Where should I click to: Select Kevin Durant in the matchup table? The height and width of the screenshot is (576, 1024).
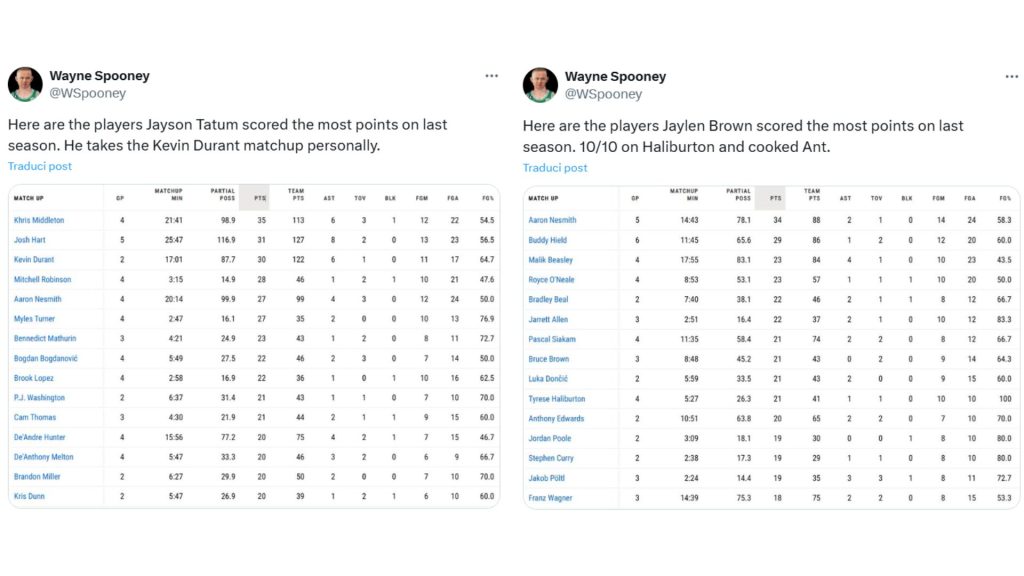35,259
